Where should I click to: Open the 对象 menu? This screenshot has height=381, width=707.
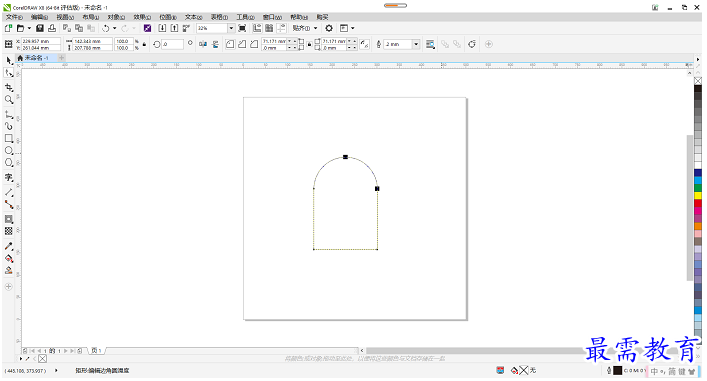[x=116, y=17]
